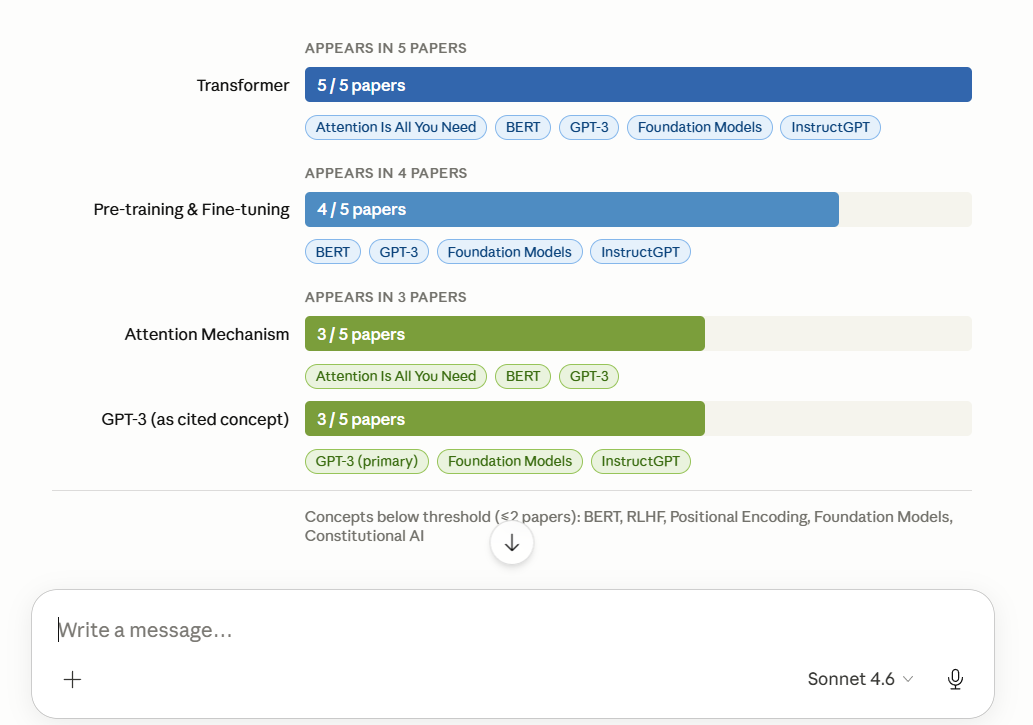
Task: Click the microphone voice input icon
Action: (955, 679)
